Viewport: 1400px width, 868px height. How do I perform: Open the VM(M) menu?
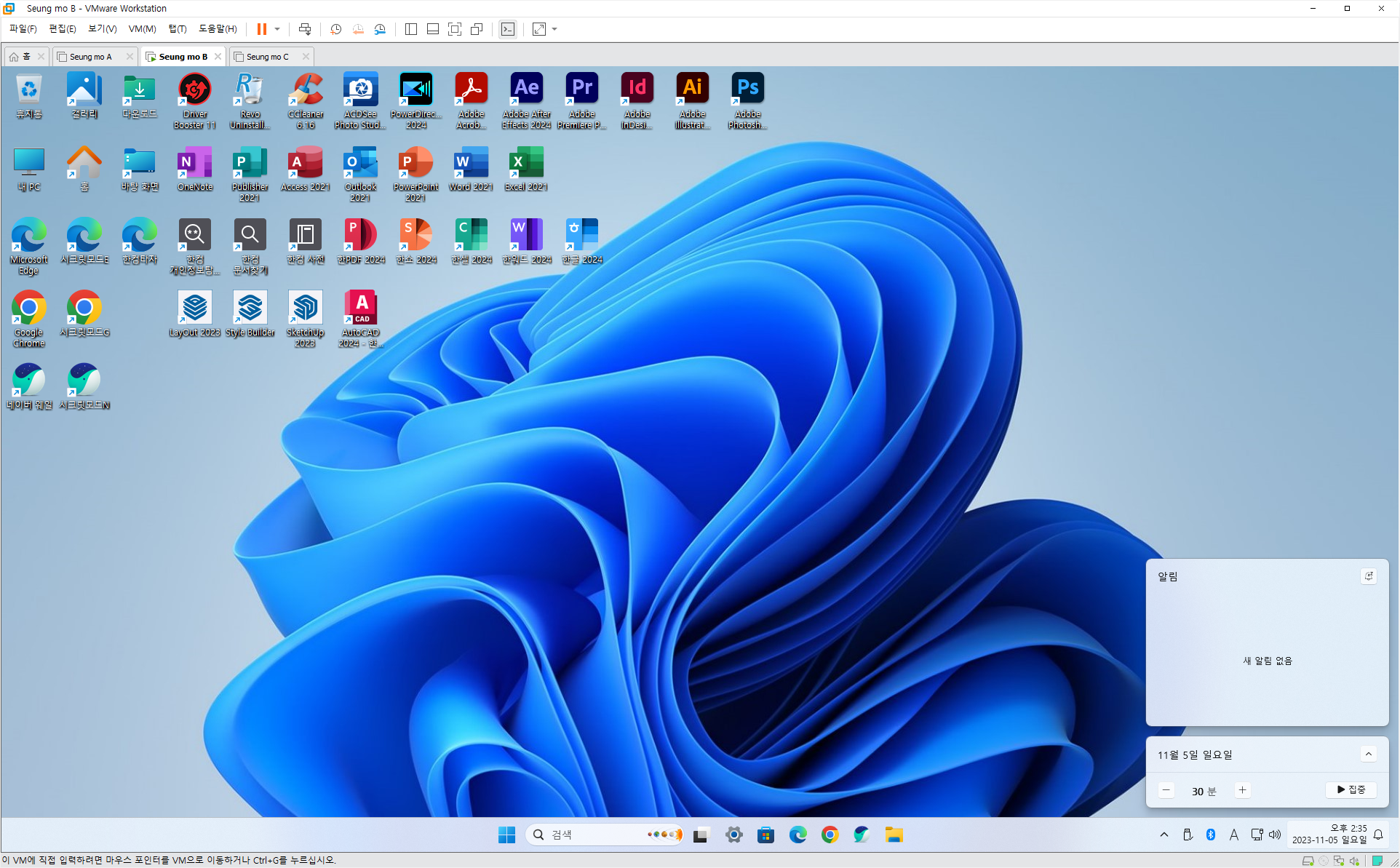(x=142, y=29)
